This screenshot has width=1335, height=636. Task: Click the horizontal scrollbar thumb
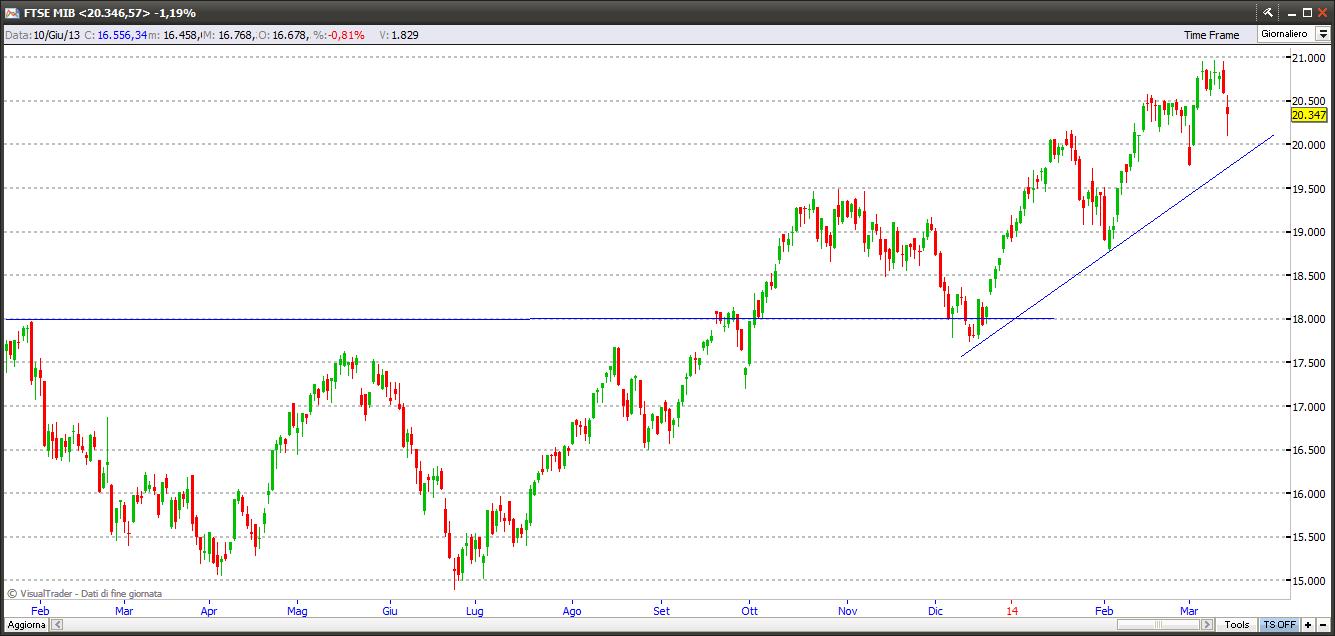1158,625
